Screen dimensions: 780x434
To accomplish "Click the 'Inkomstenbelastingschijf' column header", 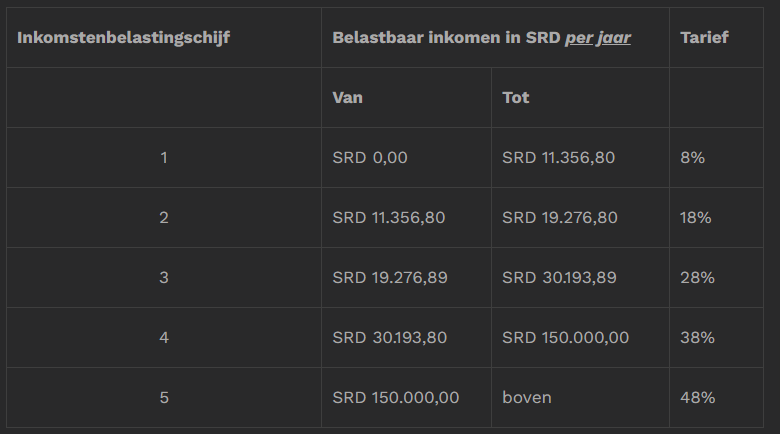I will [124, 38].
